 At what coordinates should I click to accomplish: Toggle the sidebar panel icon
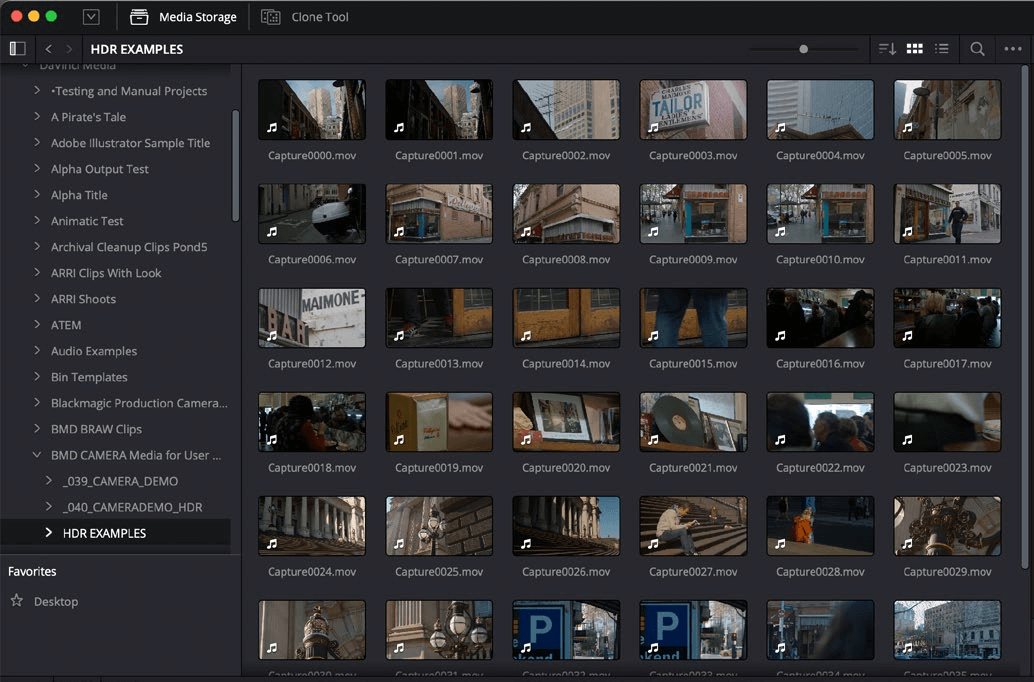click(x=17, y=48)
